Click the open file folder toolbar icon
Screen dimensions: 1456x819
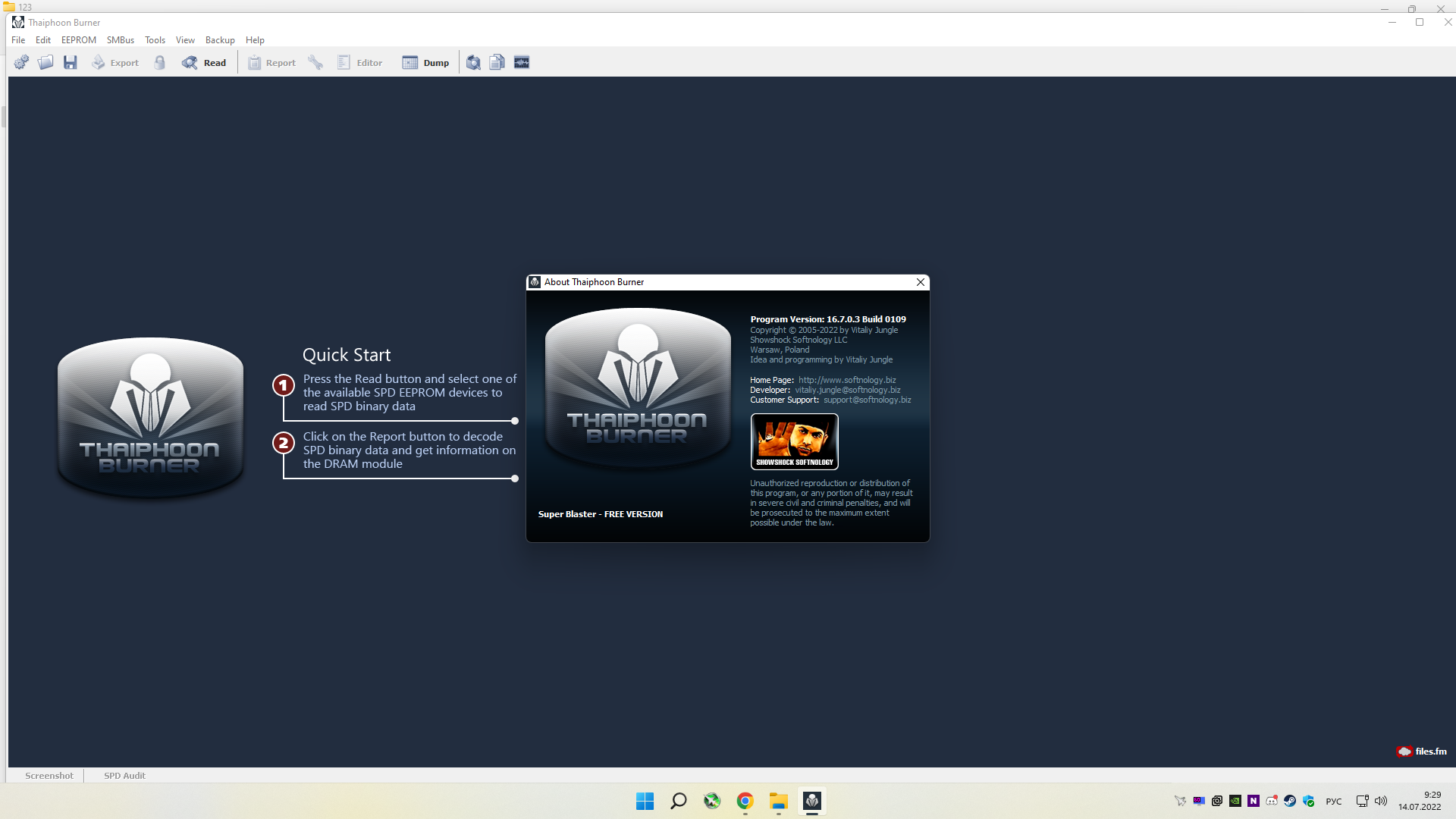[x=45, y=62]
